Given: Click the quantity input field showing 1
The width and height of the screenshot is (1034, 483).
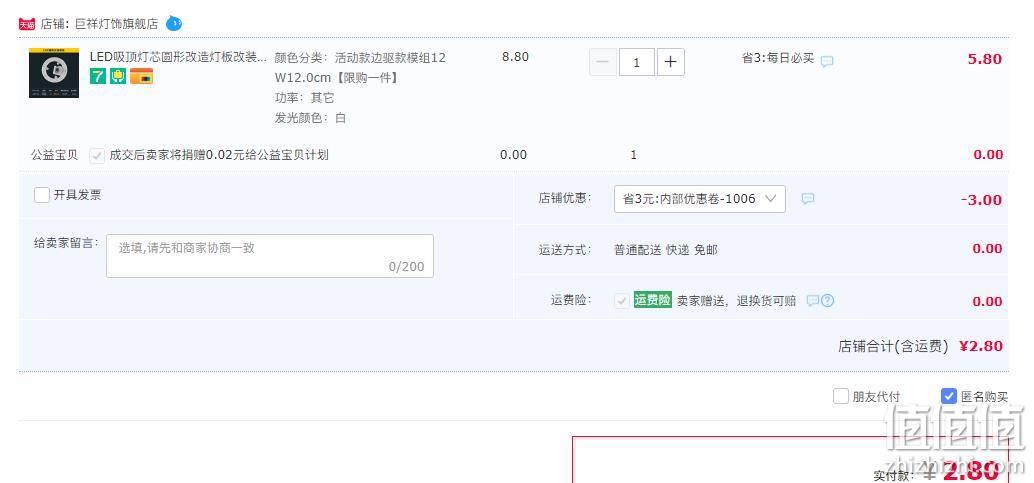Looking at the screenshot, I should (636, 62).
